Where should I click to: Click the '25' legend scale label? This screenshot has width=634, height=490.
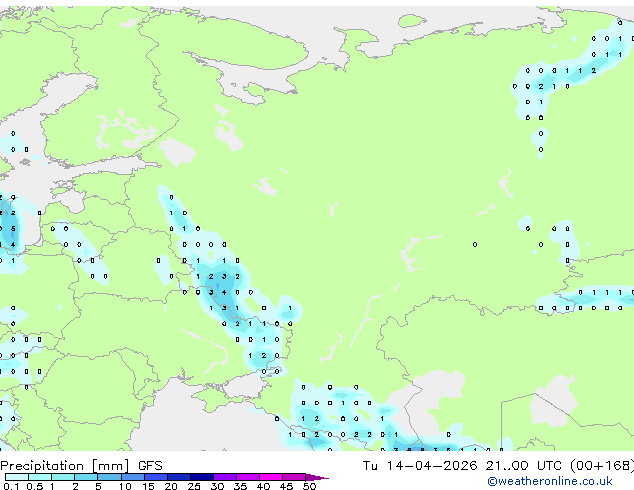coord(194,486)
